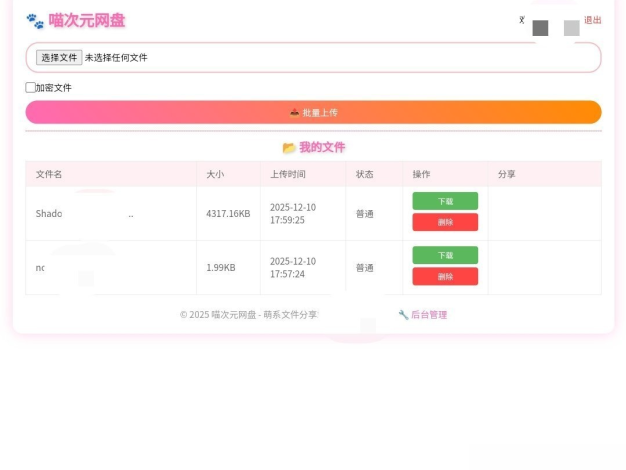Enable the 加密文件 checkbox
Screen dimensions: 626x470
pos(31,88)
